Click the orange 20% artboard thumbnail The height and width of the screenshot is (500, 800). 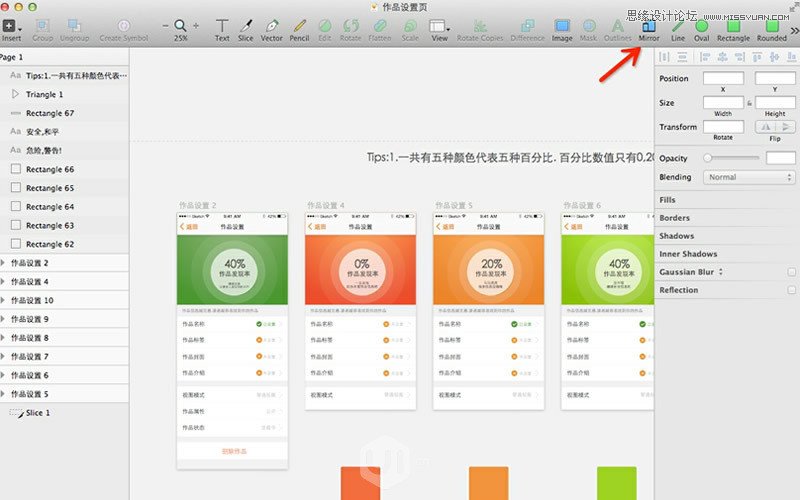tap(488, 311)
